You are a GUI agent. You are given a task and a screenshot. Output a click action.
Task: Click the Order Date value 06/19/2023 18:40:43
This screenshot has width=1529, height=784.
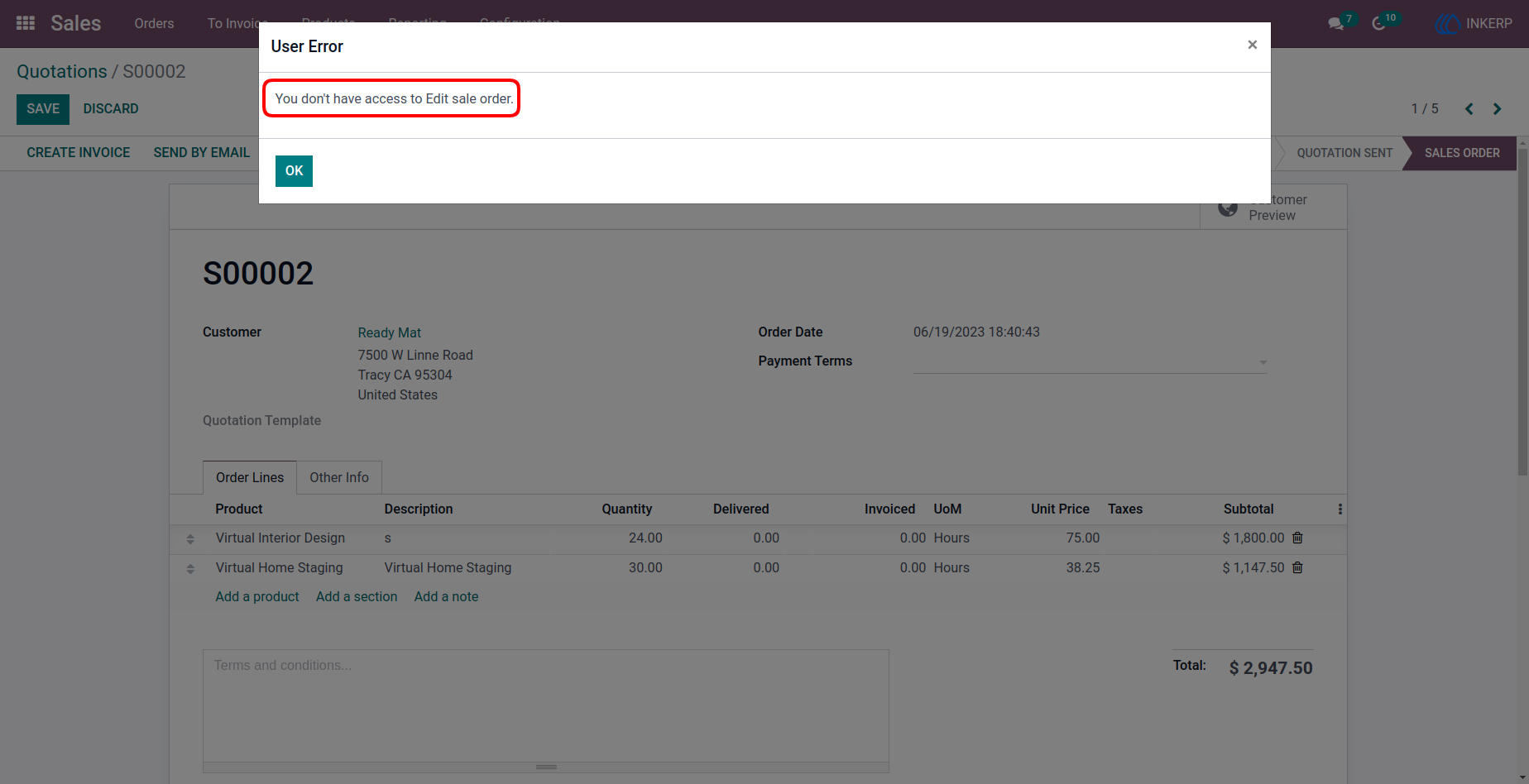click(976, 332)
